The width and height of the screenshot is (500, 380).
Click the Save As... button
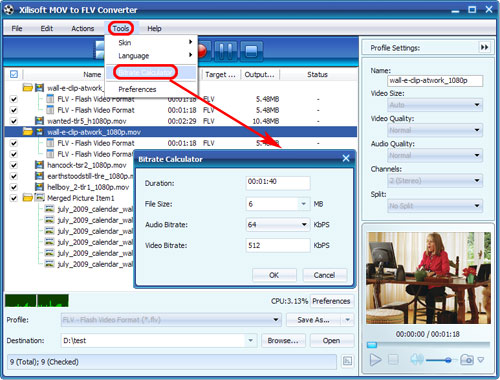(313, 320)
